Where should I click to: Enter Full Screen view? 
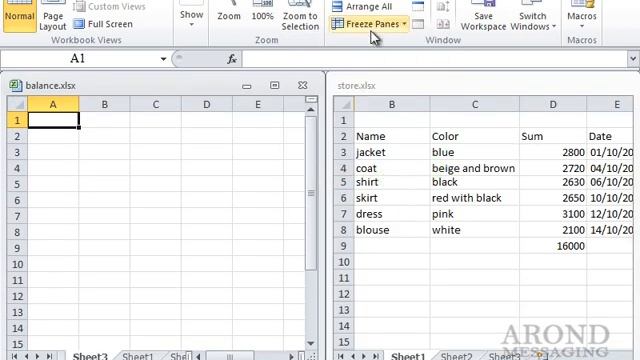[103, 24]
